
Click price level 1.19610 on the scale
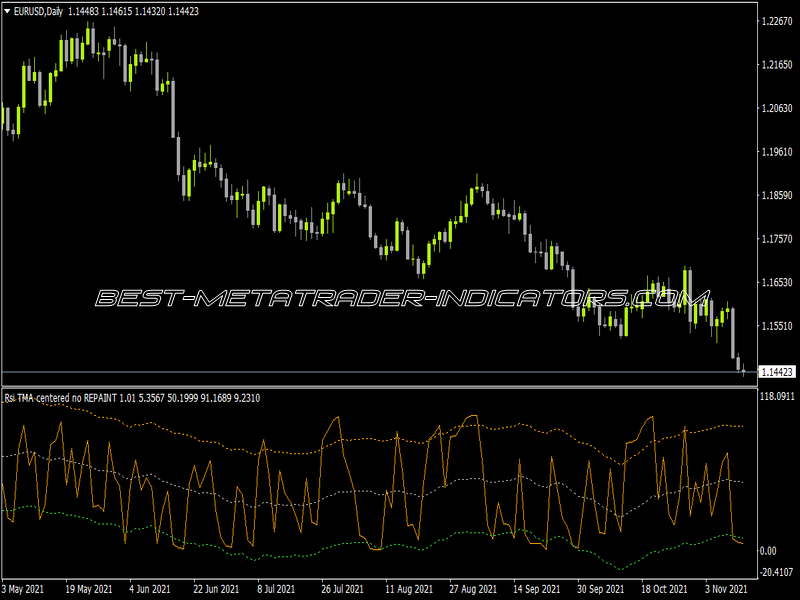coord(777,152)
